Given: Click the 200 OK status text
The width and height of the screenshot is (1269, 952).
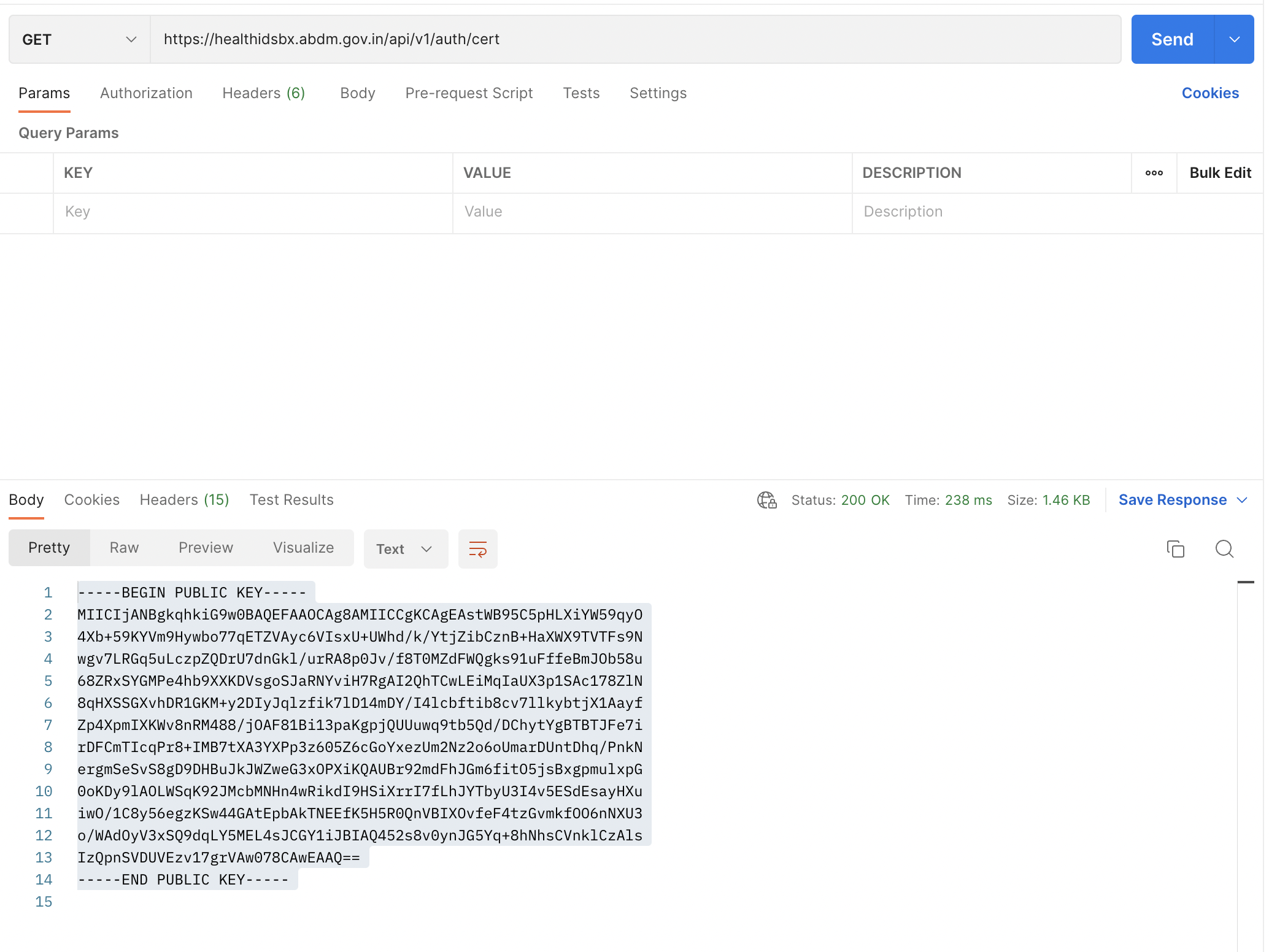Looking at the screenshot, I should tap(865, 500).
